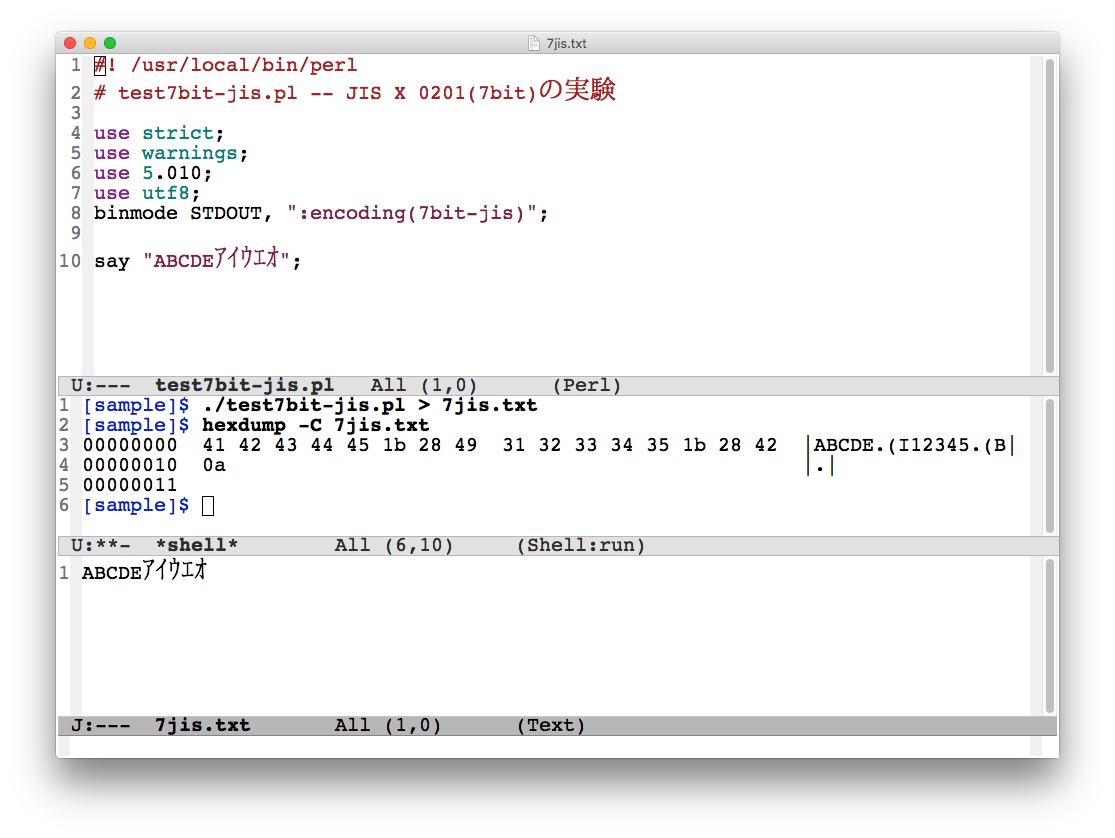Click the 'use strict;' line
Viewport: 1115px width, 838px height.
coord(159,134)
